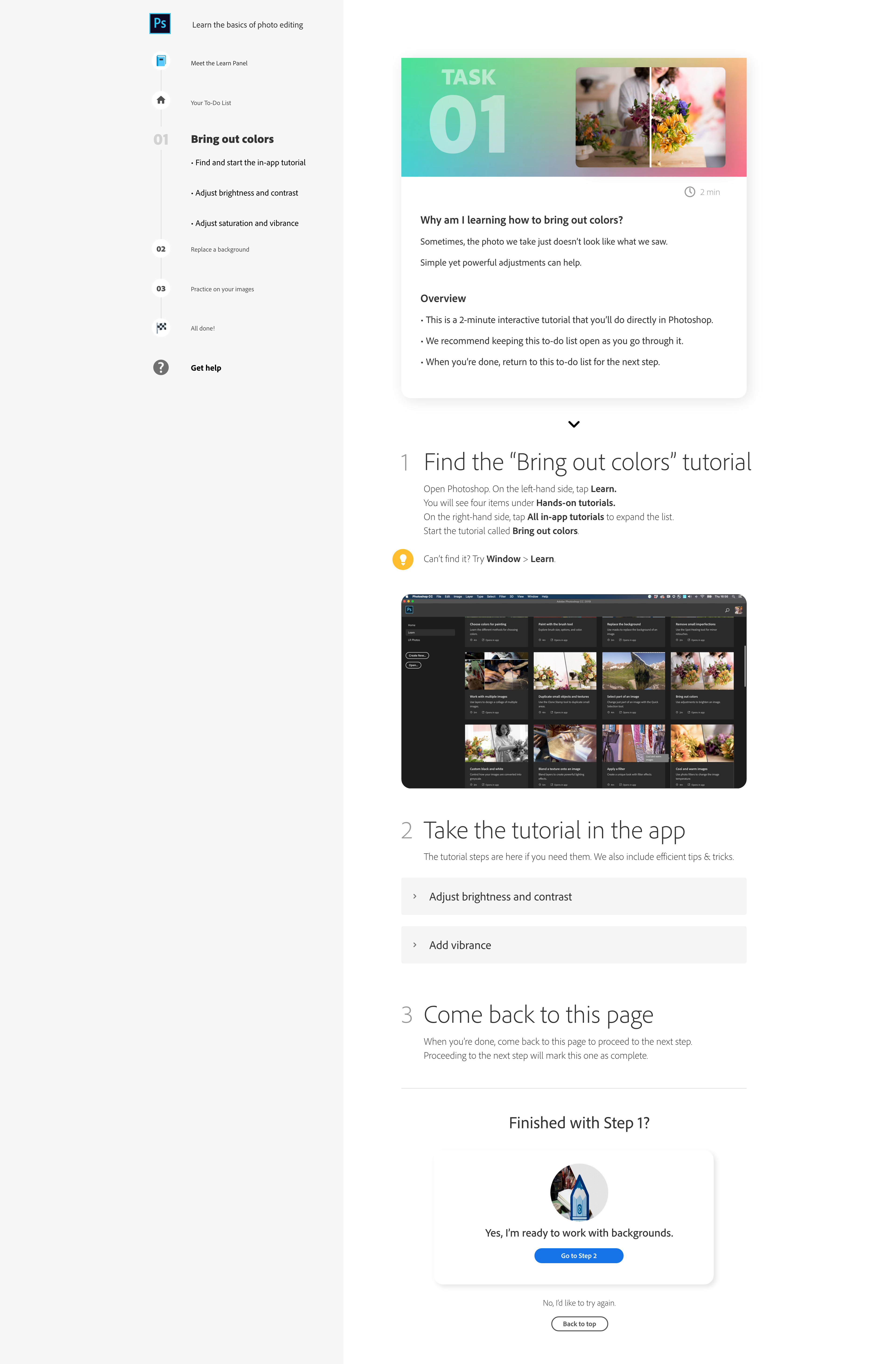896x1364 pixels.
Task: Click the Bring out colors tutorial card in screenshot
Action: [x=702, y=686]
